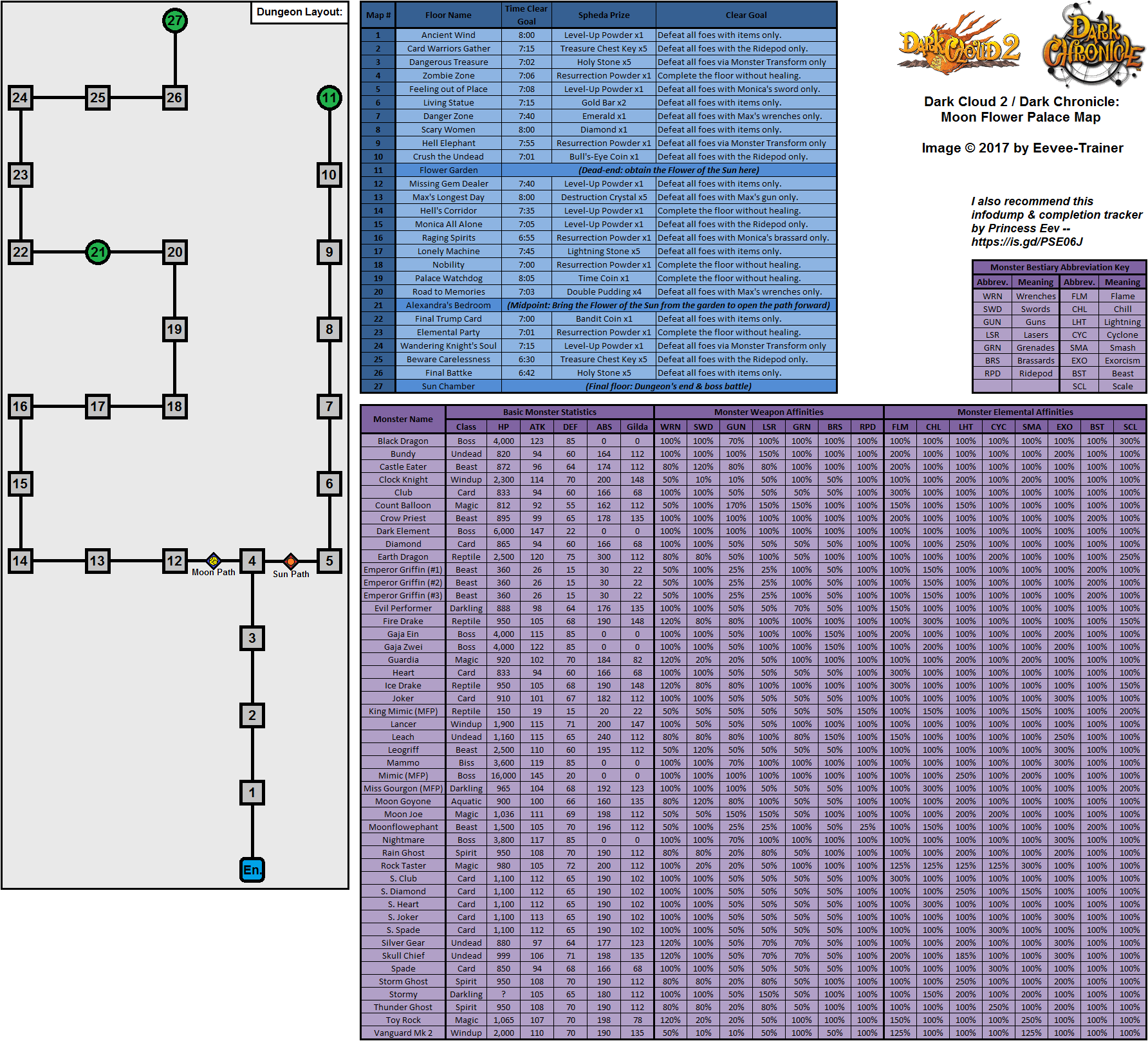Image resolution: width=1148 pixels, height=1041 pixels.
Task: Click the Monster Elemental Affinities header
Action: coord(1015,412)
